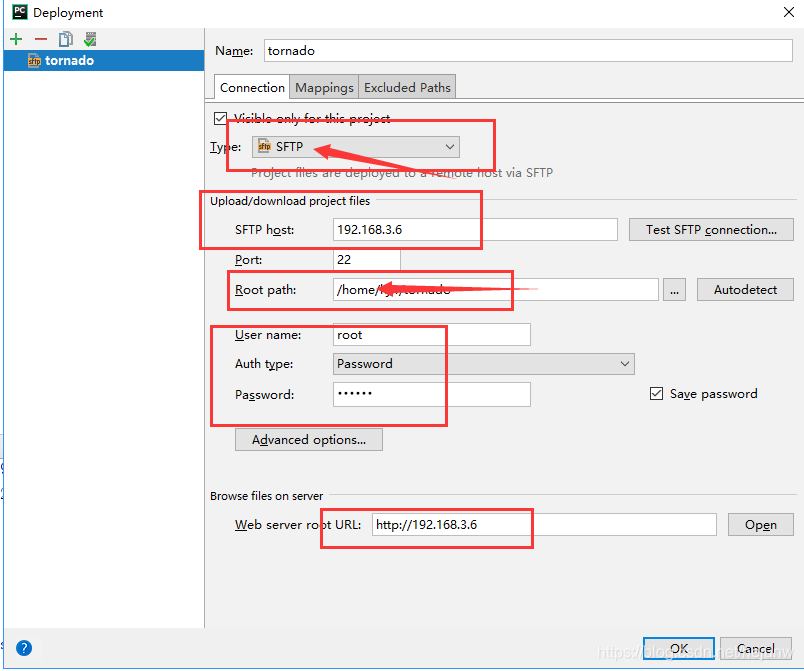Click the SFTP icon inside the Type dropdown
This screenshot has width=804, height=671.
[x=266, y=146]
